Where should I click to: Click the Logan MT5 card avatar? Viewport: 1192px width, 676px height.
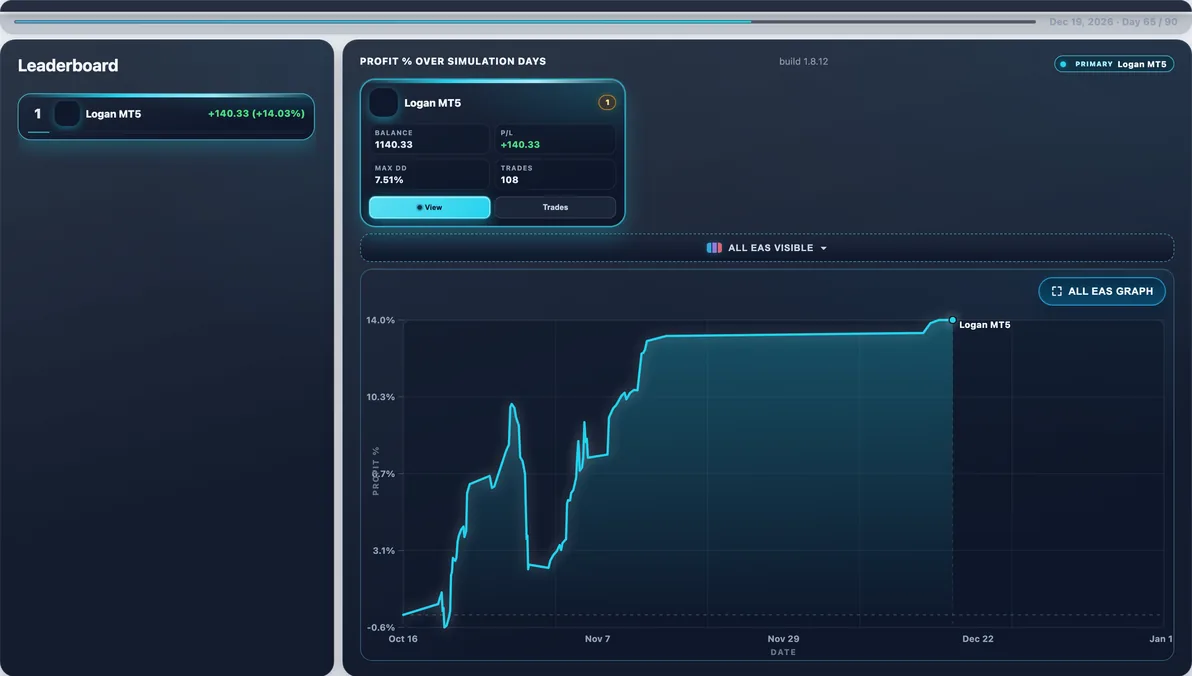(383, 103)
